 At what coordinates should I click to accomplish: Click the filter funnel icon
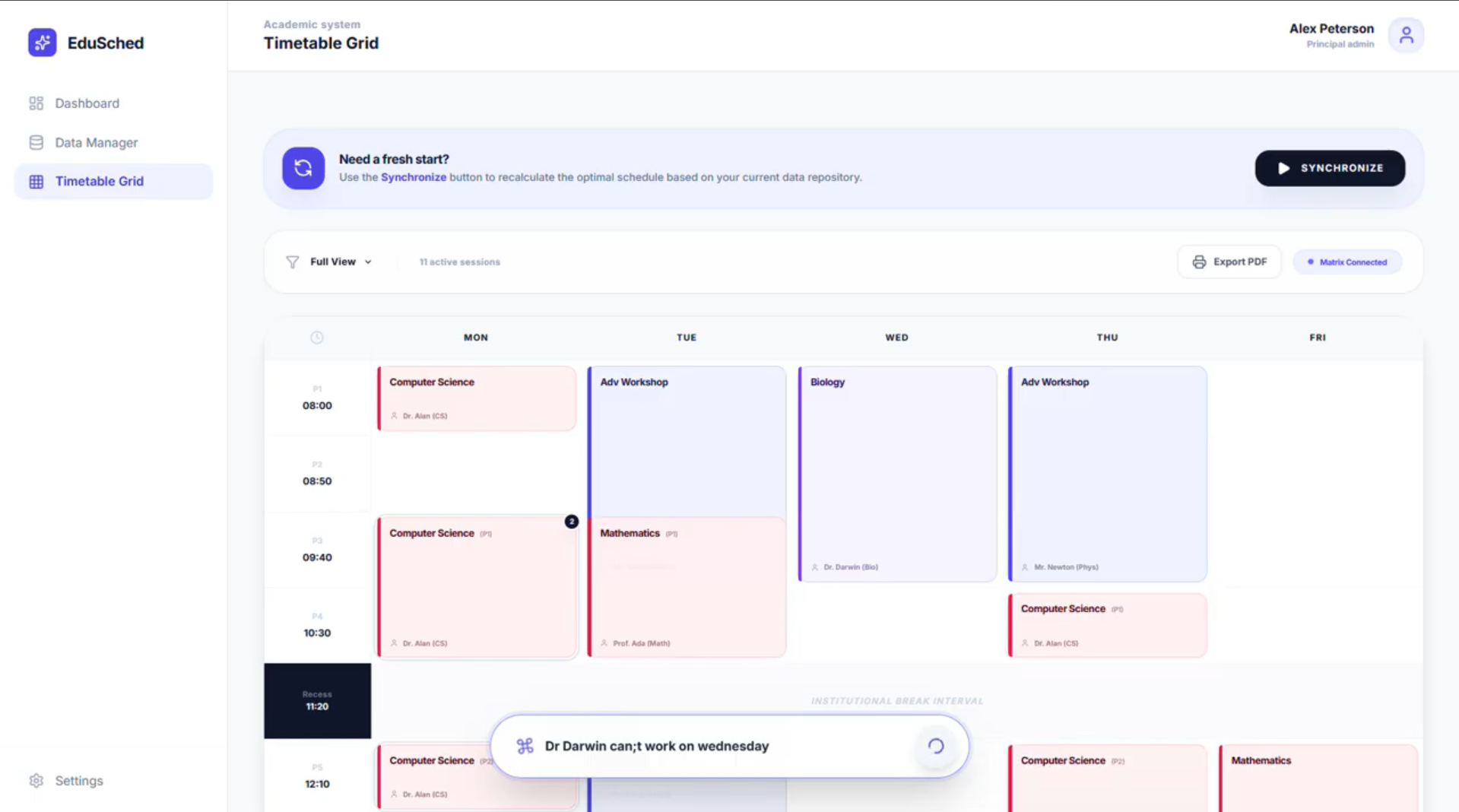point(292,262)
